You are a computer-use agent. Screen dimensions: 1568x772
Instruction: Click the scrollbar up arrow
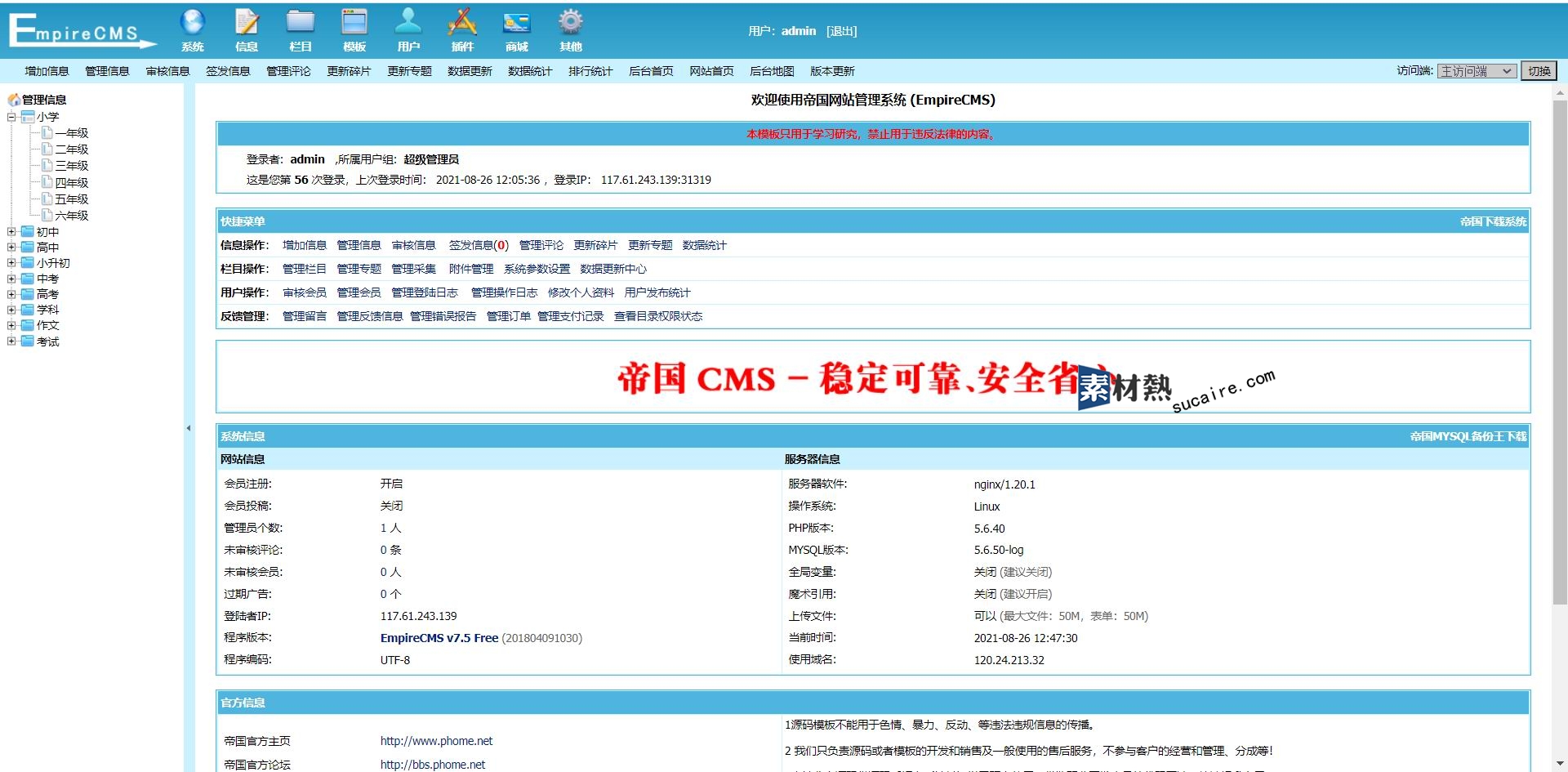point(1560,92)
